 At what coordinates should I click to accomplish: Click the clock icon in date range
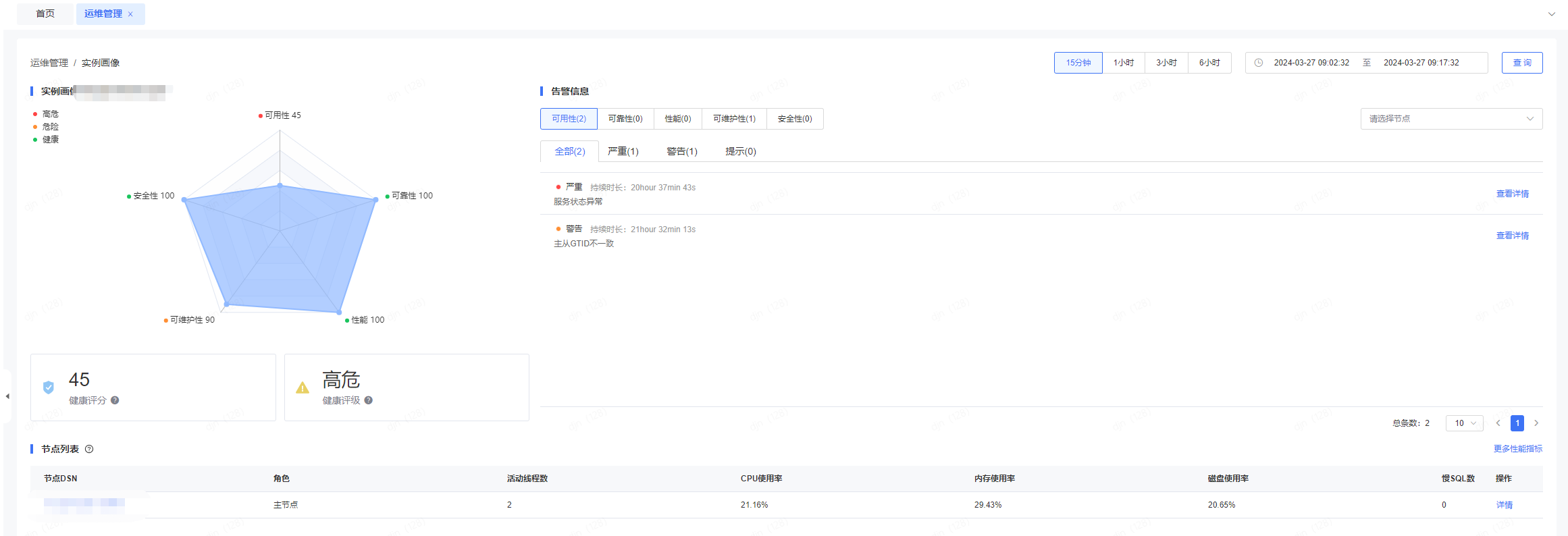(1259, 63)
